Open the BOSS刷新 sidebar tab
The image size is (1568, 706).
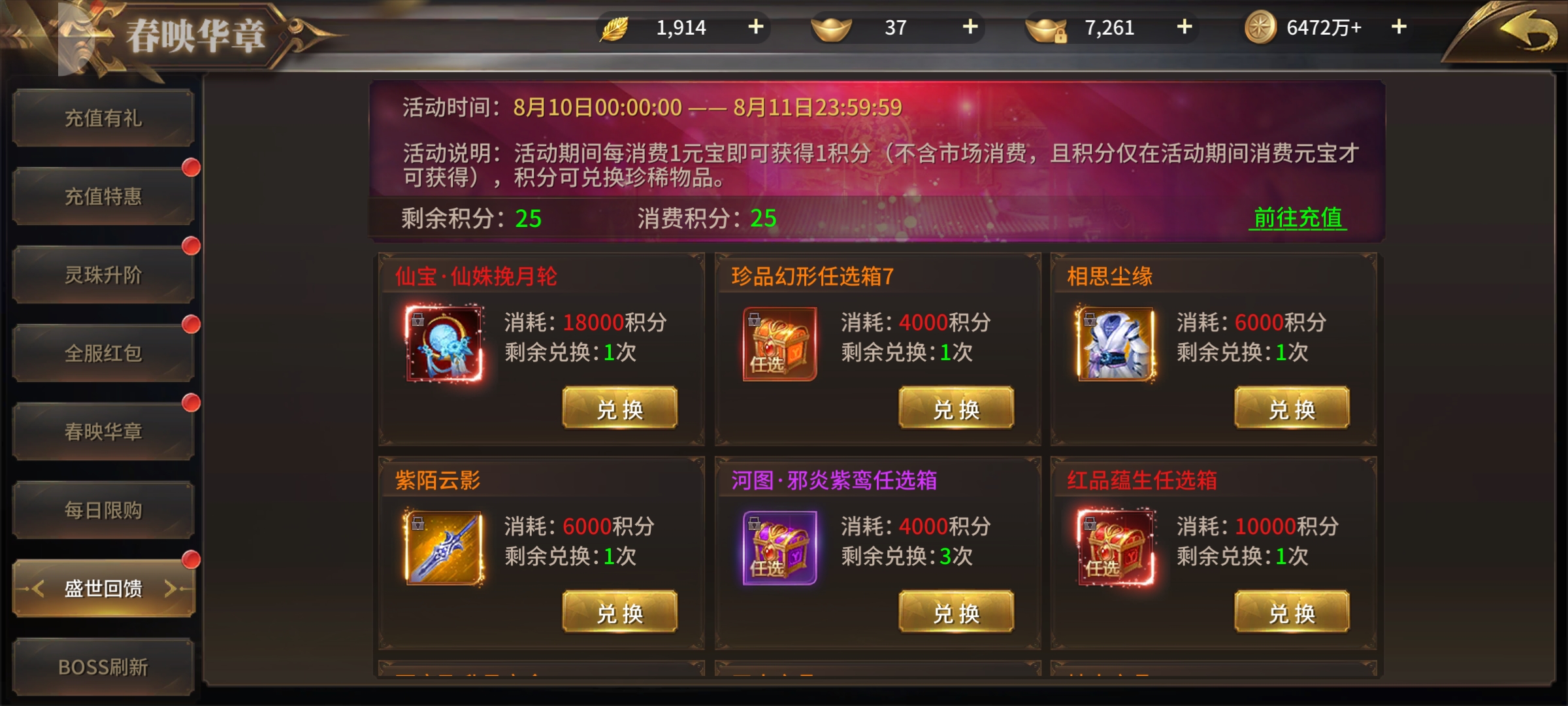click(103, 667)
